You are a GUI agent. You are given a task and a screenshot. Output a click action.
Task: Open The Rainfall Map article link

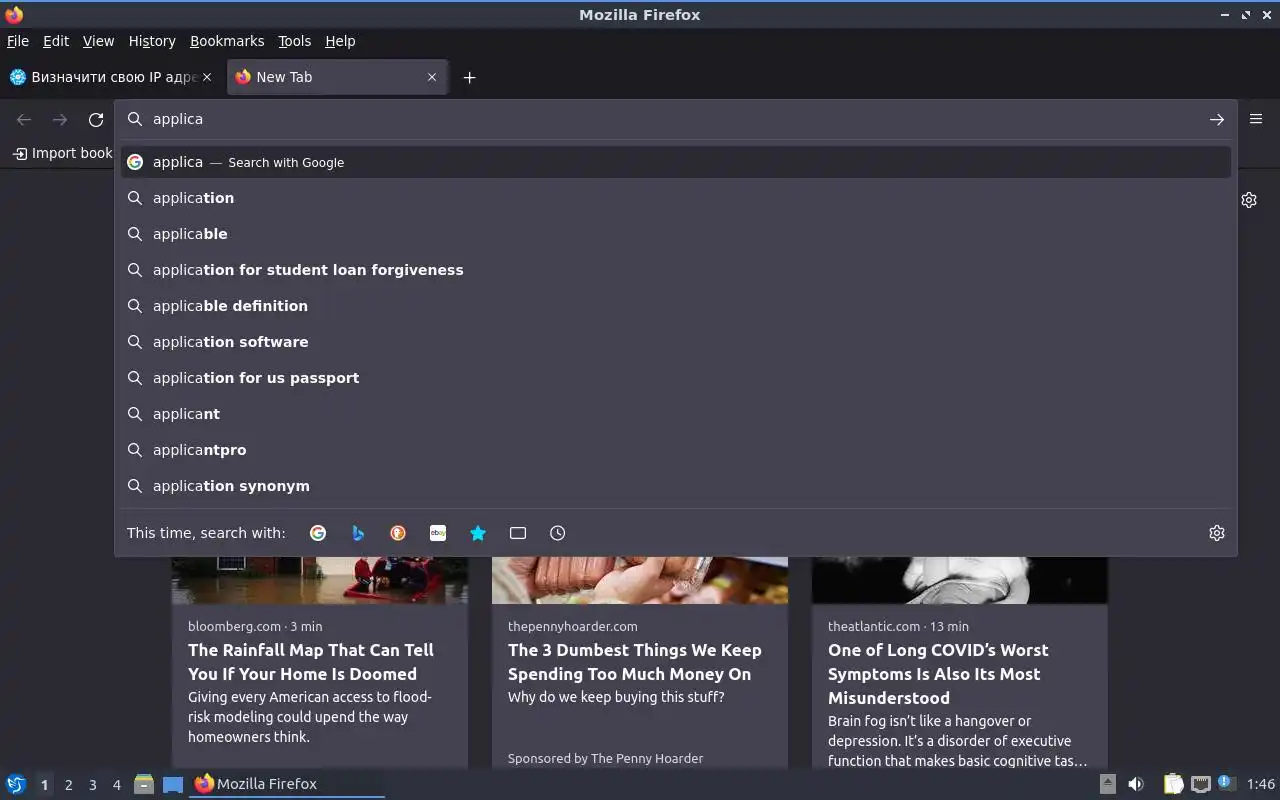tap(311, 662)
